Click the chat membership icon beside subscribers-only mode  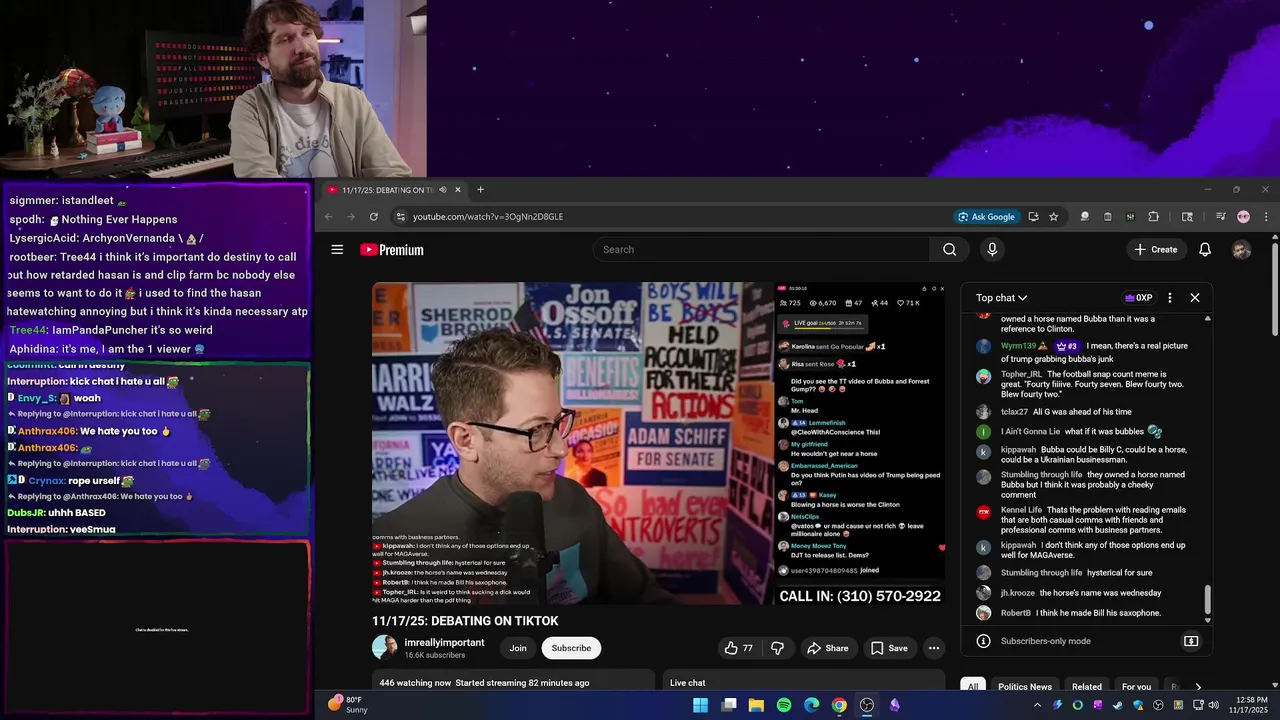pyautogui.click(x=1191, y=641)
